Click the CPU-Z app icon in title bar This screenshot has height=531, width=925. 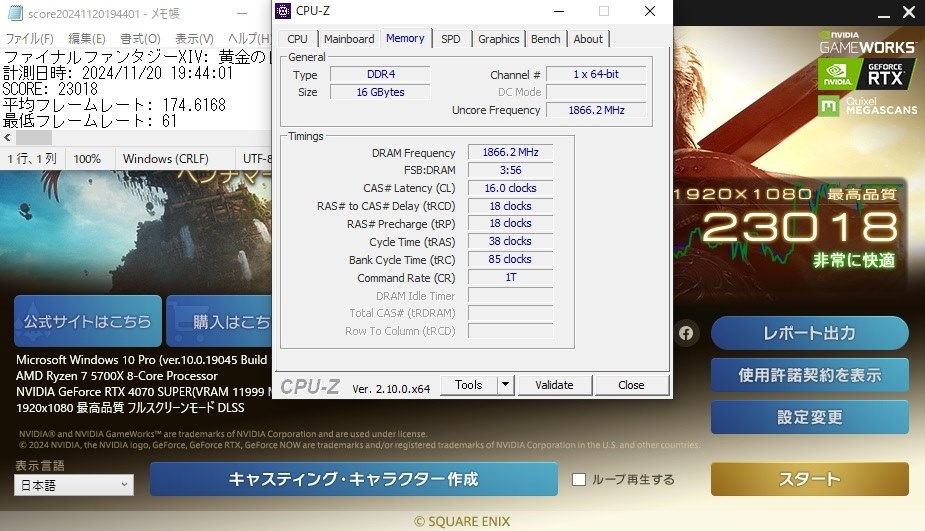coord(283,11)
